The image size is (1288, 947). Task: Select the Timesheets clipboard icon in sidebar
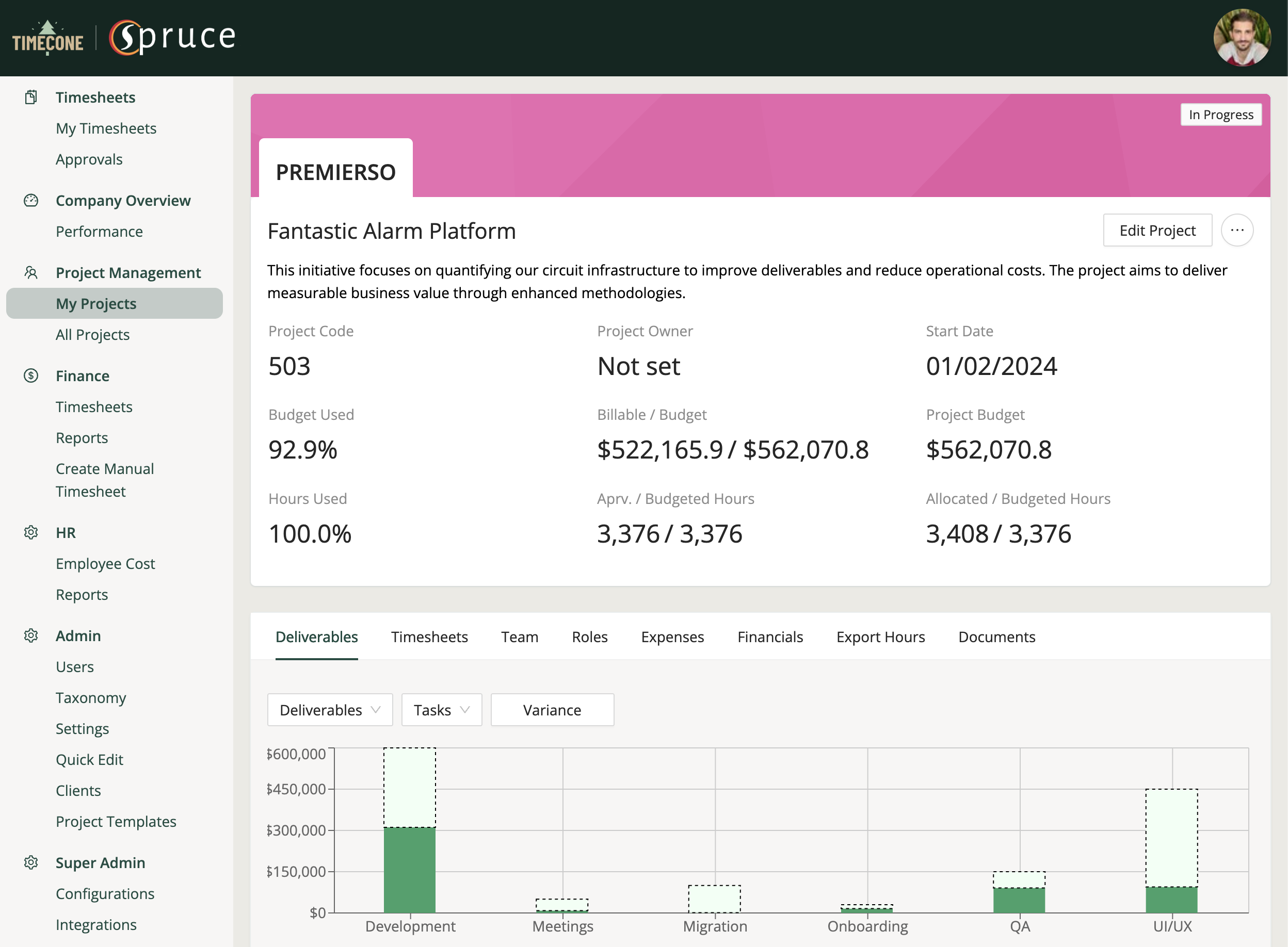(30, 97)
